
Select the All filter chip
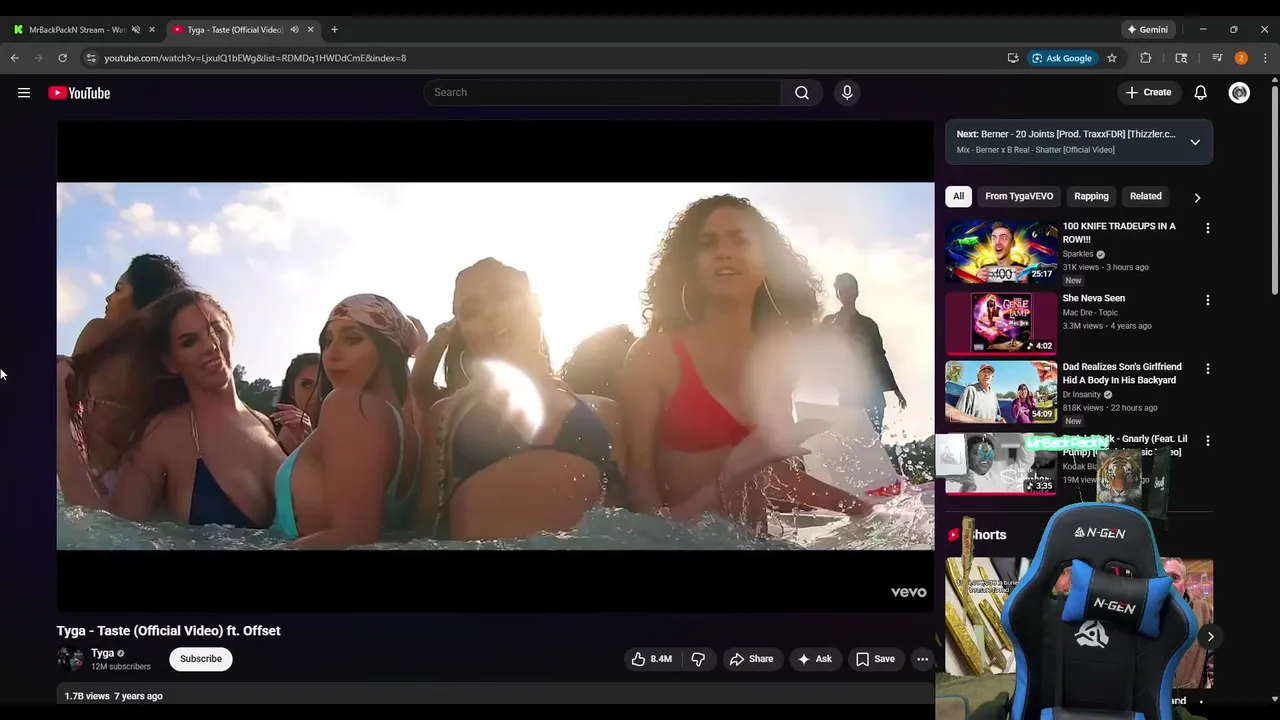958,196
